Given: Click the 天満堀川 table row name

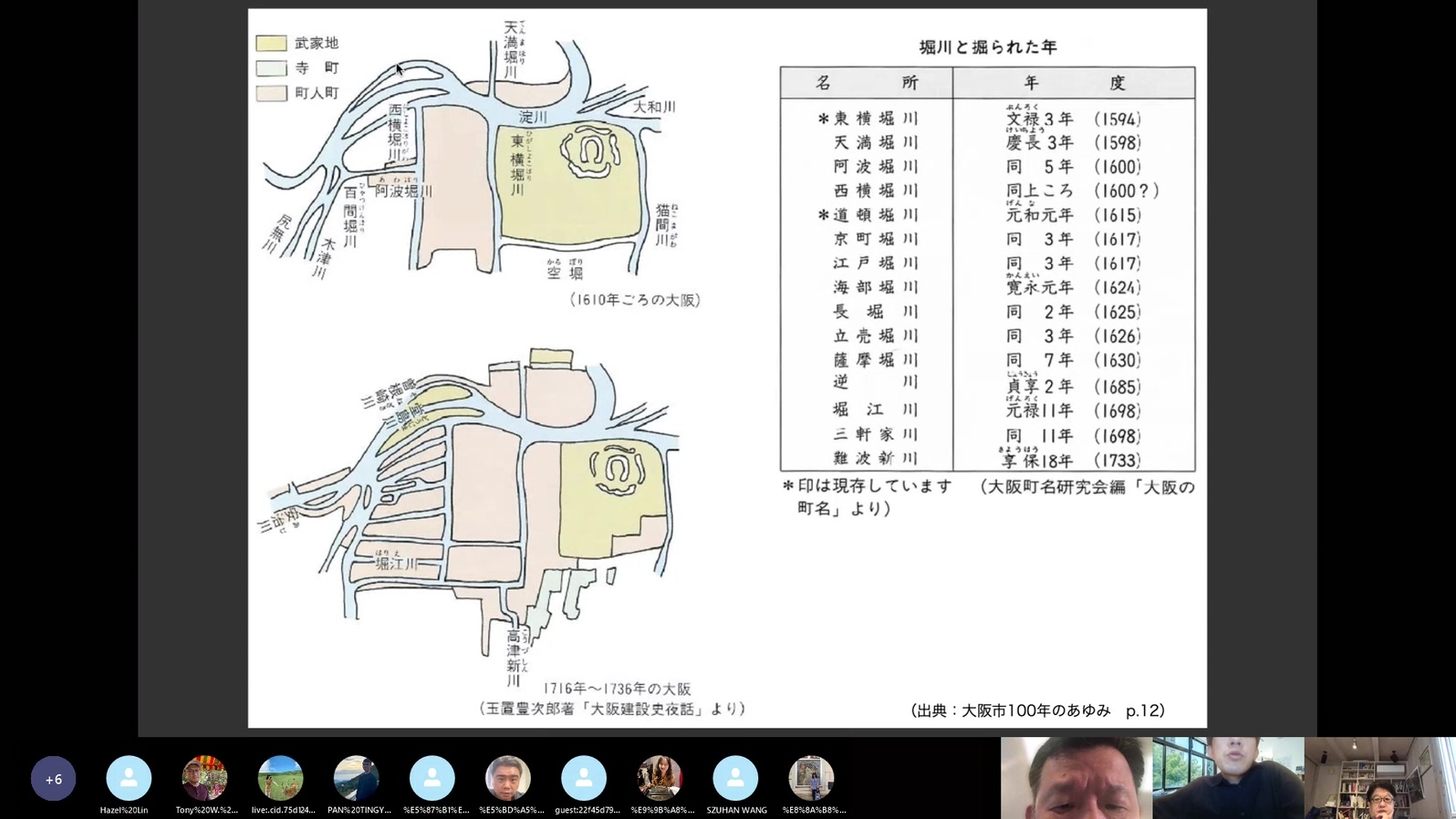Looking at the screenshot, I should (876, 142).
